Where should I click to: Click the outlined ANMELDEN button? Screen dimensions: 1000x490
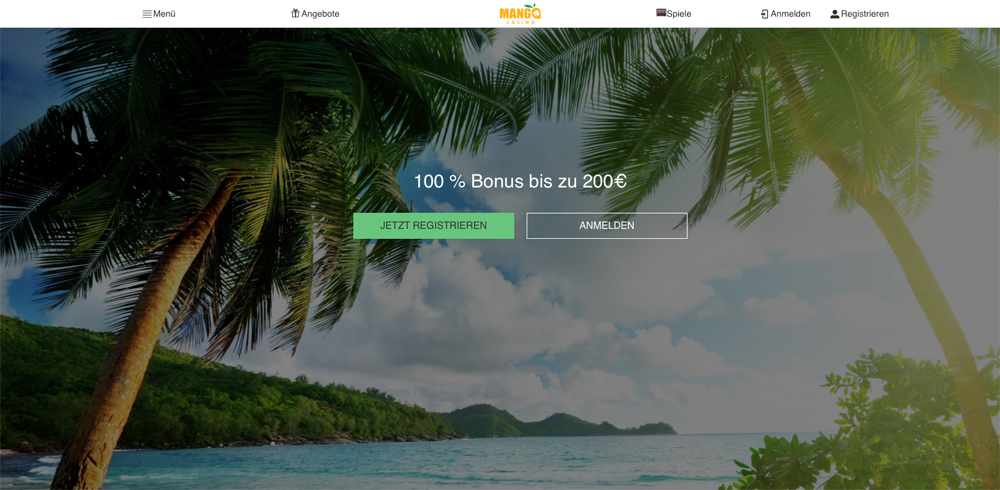tap(607, 226)
